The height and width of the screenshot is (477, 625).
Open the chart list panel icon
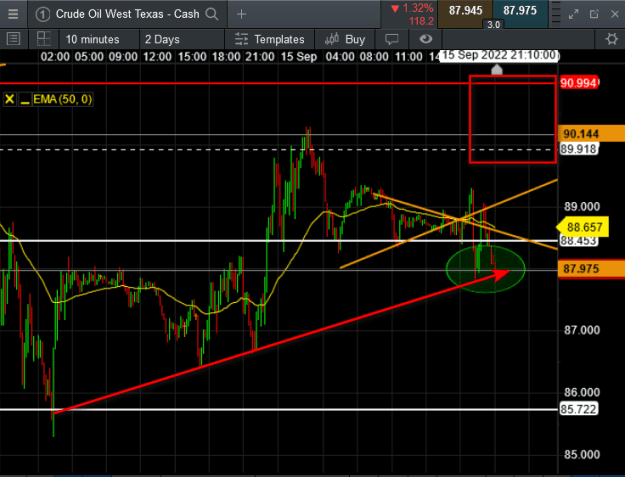point(14,39)
